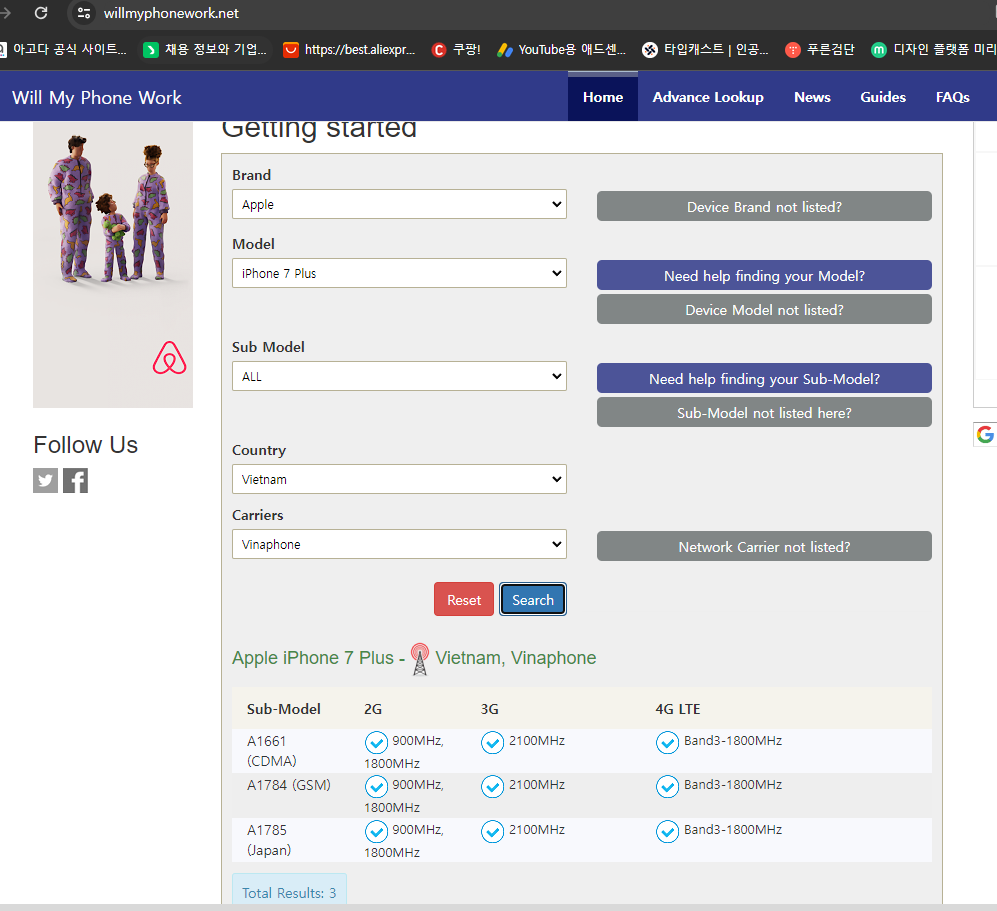The image size is (997, 911).
Task: Click Device Brand not listed button
Action: click(764, 207)
